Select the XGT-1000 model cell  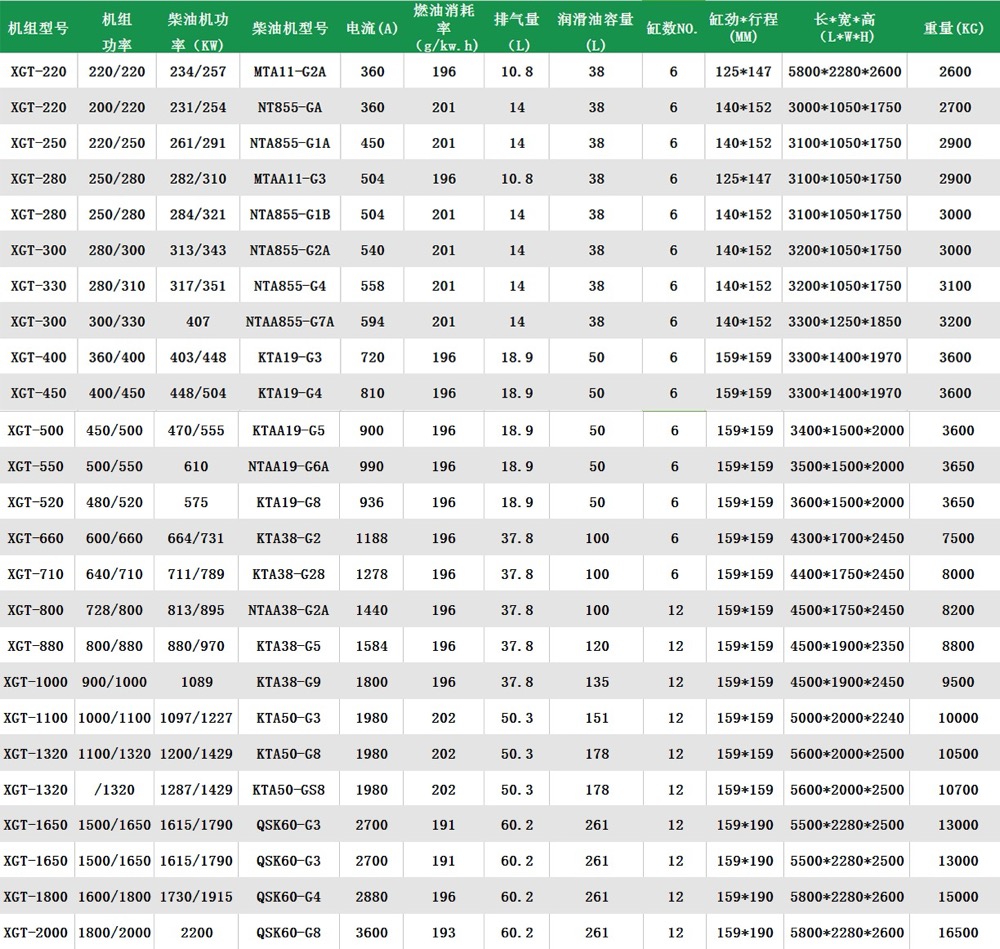[x=36, y=682]
